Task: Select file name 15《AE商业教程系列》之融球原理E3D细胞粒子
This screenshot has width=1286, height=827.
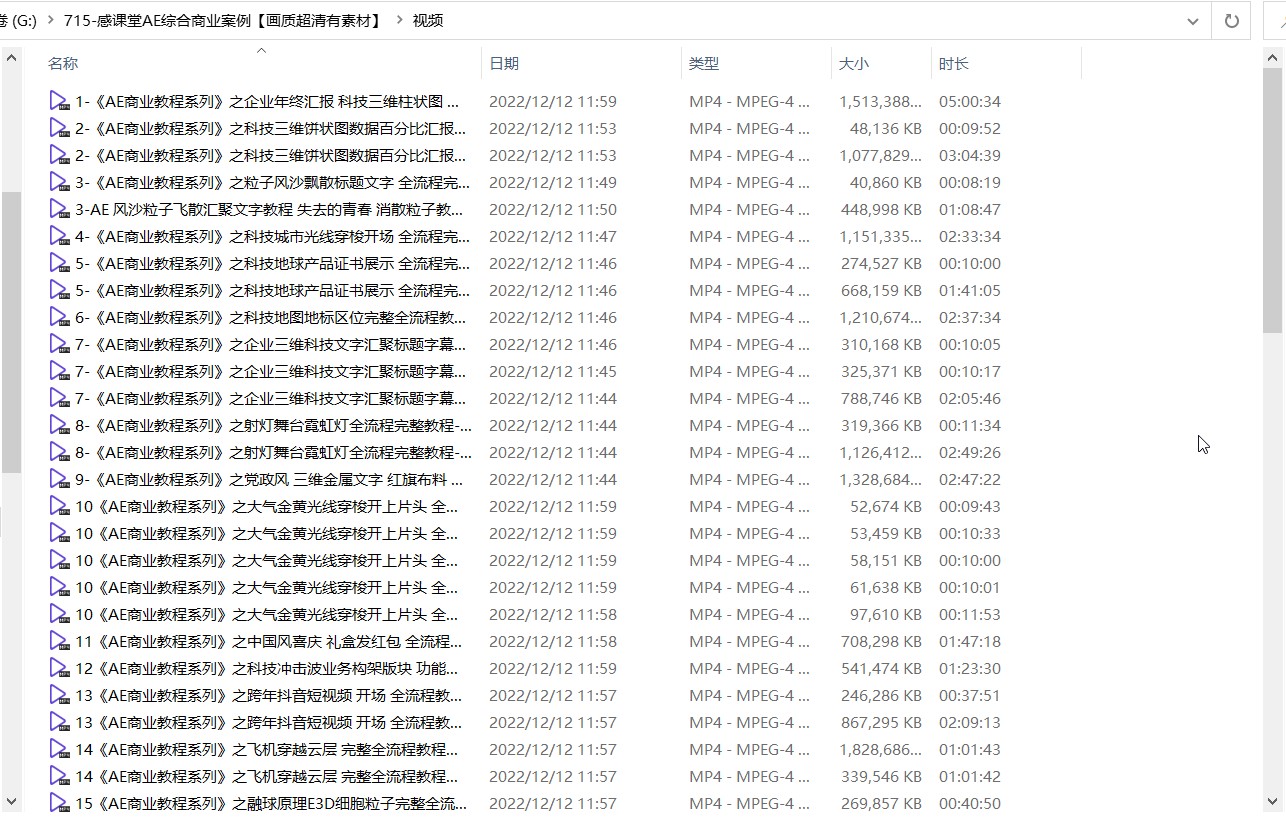Action: click(x=271, y=803)
